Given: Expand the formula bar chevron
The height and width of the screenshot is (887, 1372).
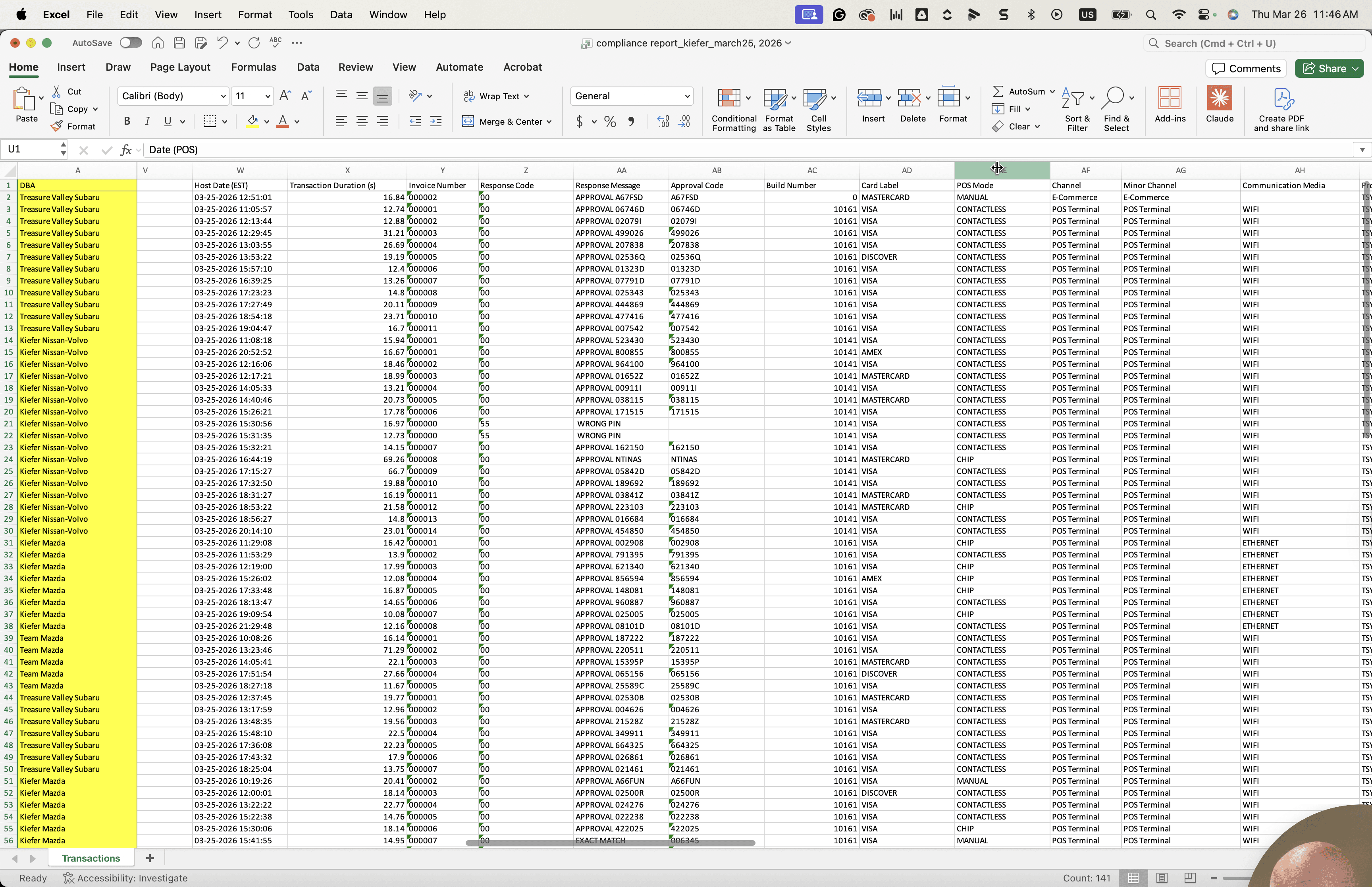Looking at the screenshot, I should (x=1362, y=150).
